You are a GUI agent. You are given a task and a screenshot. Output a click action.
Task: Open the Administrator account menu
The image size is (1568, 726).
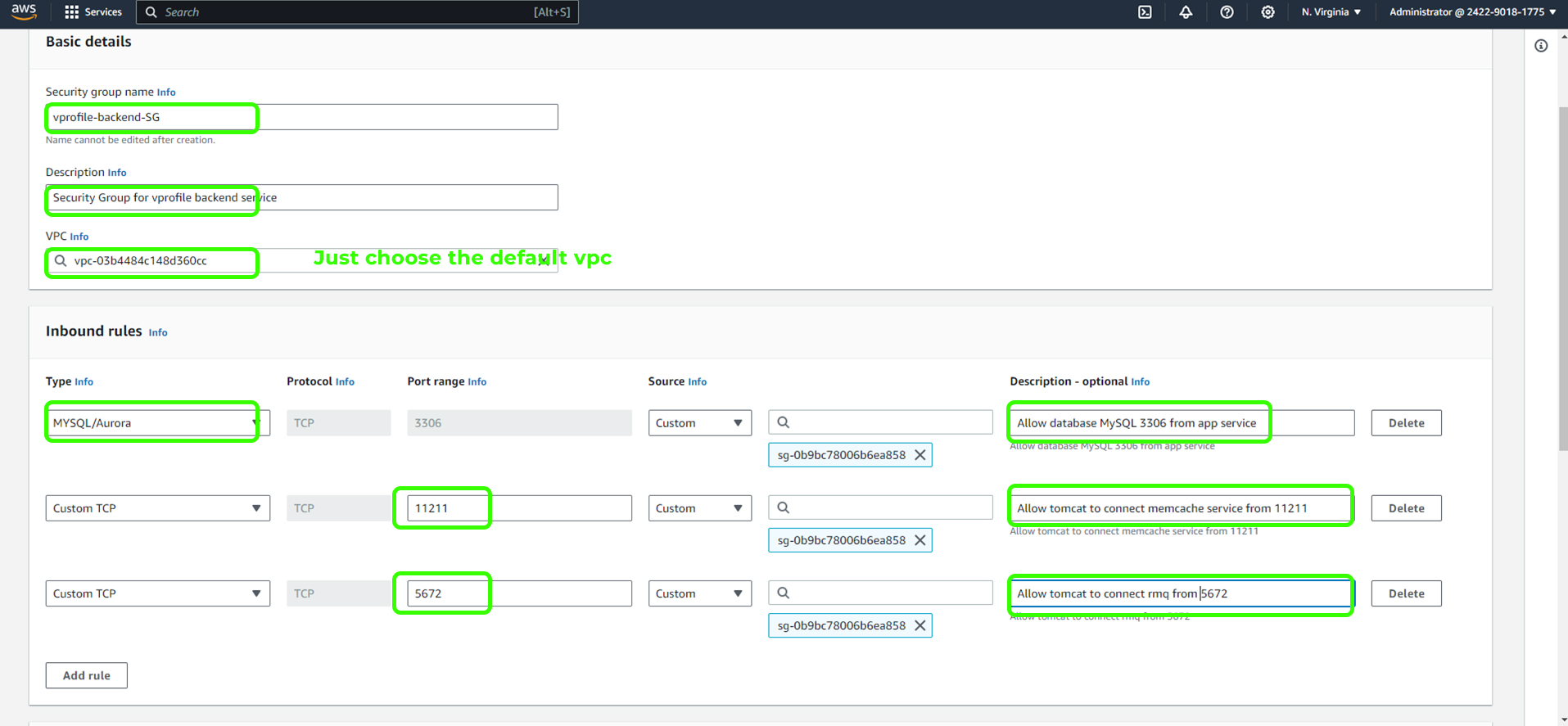1472,12
